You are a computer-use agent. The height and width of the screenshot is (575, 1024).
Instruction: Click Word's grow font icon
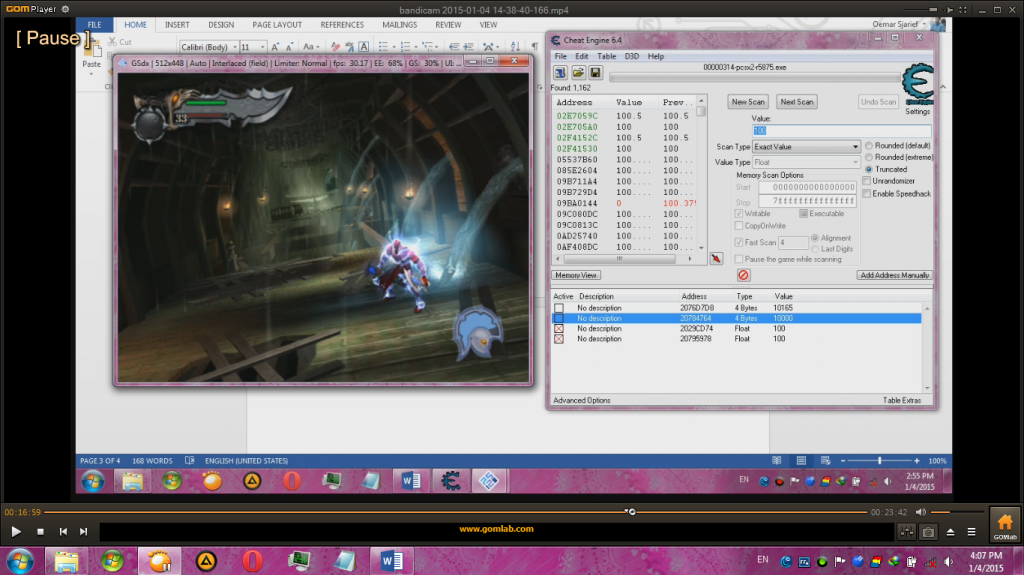click(x=275, y=46)
